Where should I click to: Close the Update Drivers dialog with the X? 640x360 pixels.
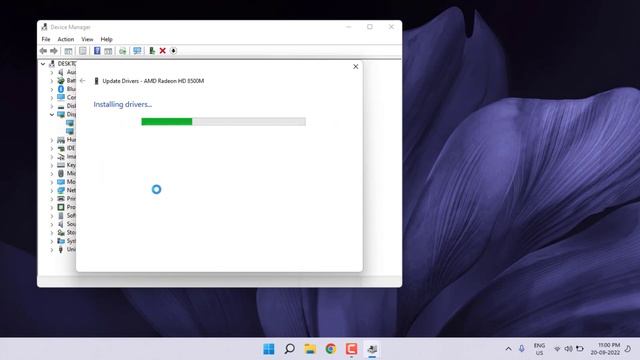[356, 67]
